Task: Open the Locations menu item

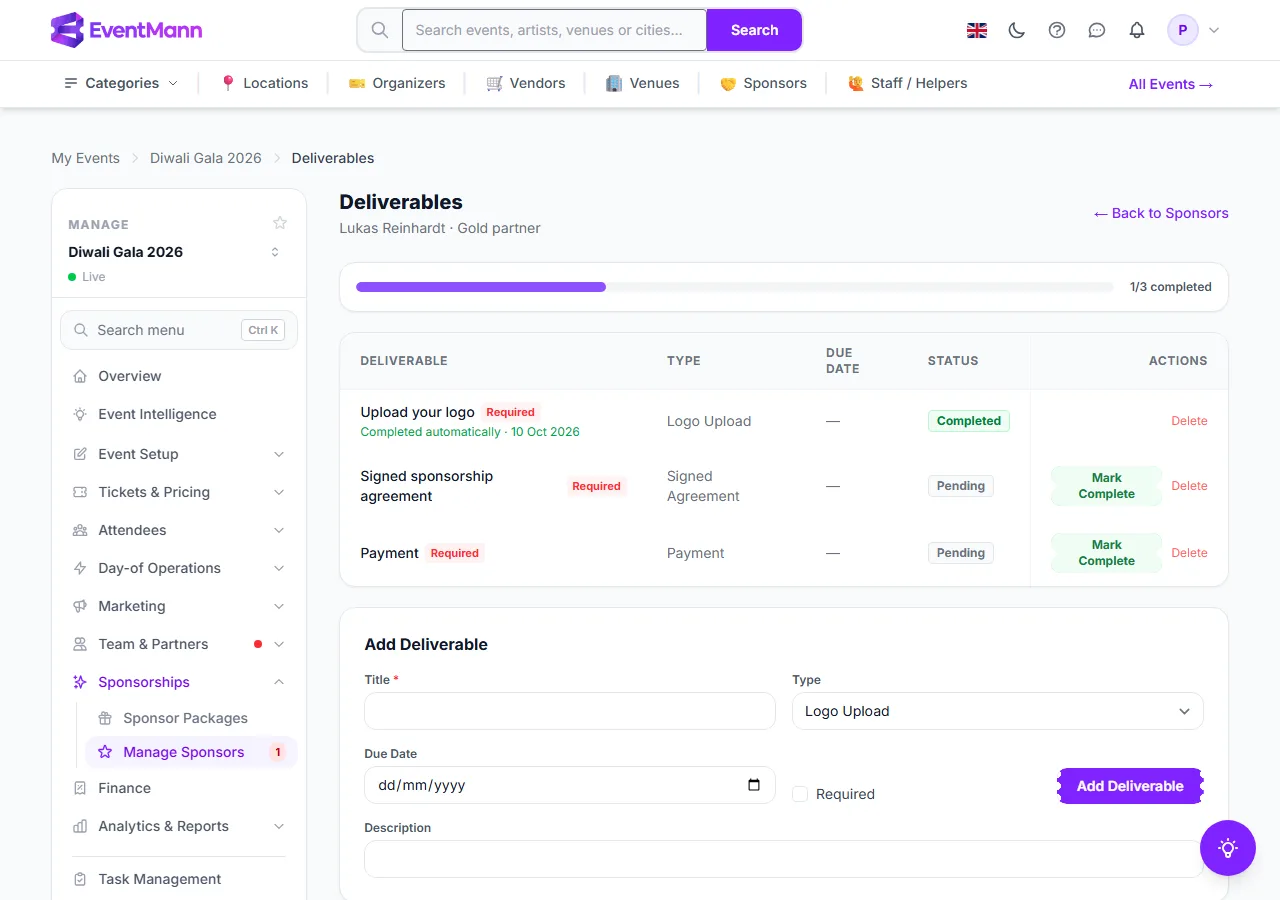Action: [x=264, y=83]
